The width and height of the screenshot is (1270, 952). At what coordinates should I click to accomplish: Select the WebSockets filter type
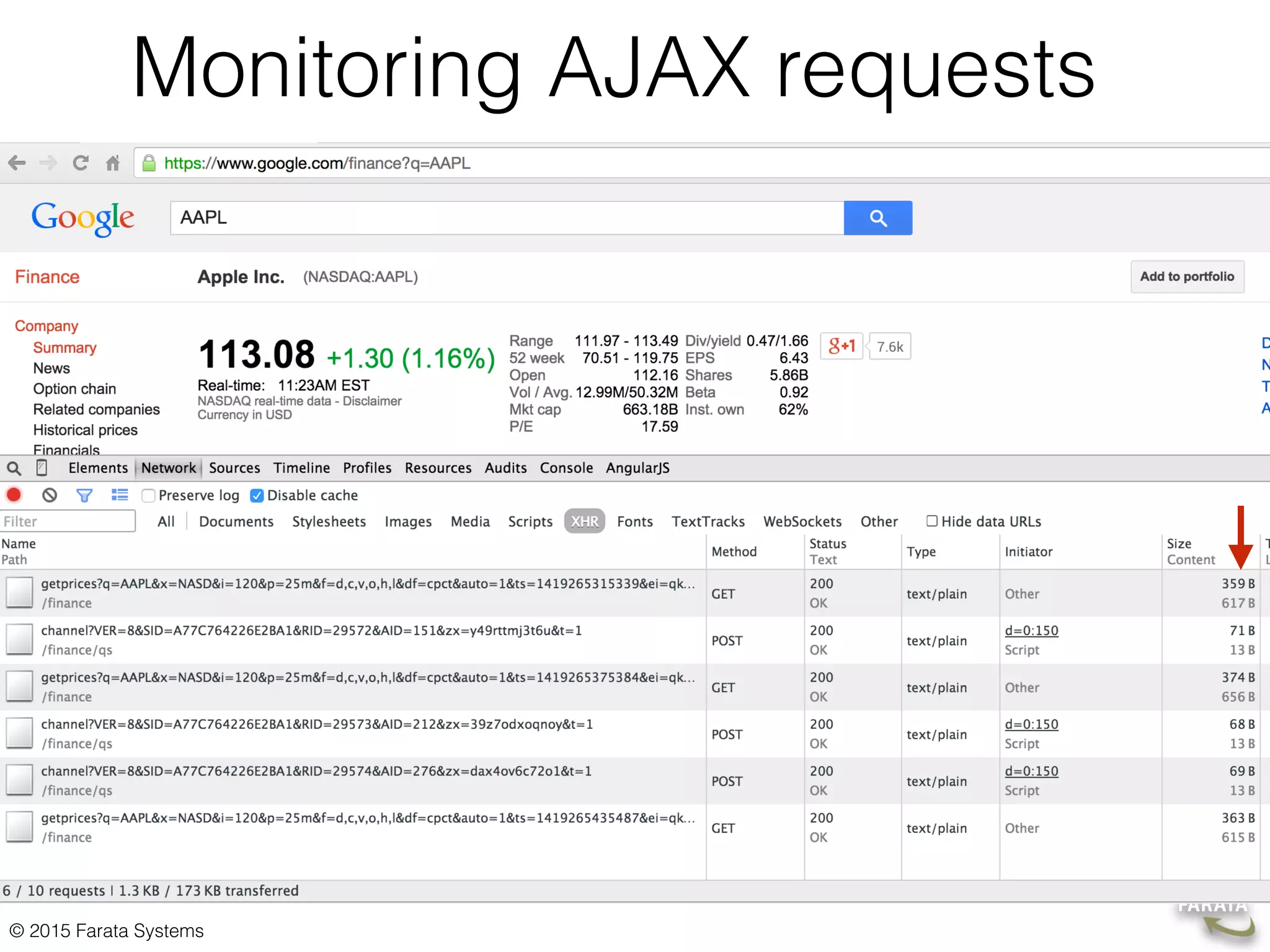click(x=802, y=522)
